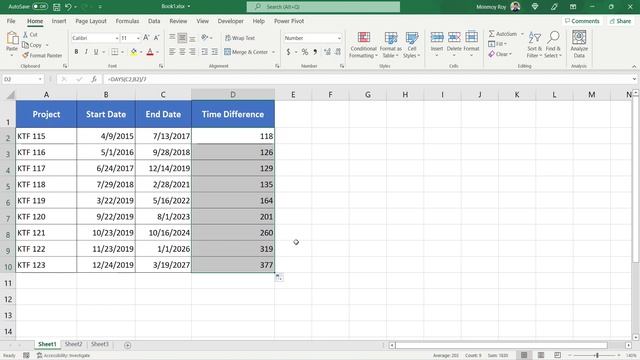
Task: Click the Format Painter brush
Action: 25,55
